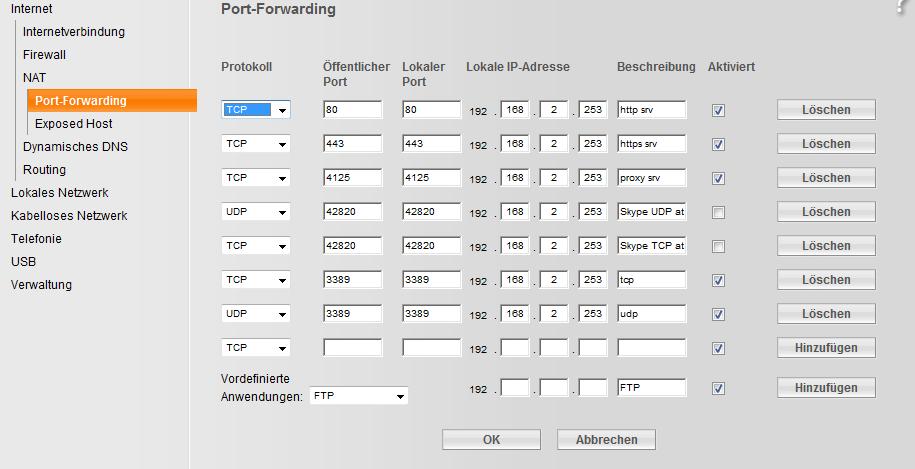Toggle Aktiviert checkbox for http srv
915x469 pixels.
tap(718, 110)
